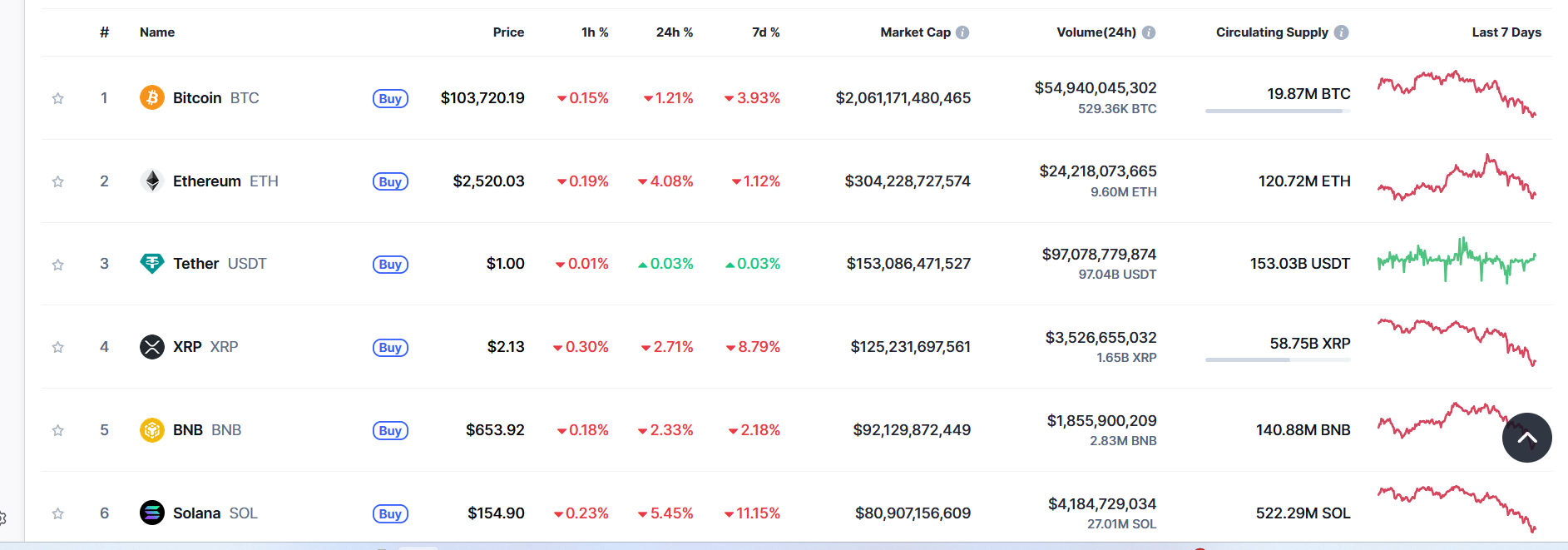Sort the table by rank # column
The width and height of the screenshot is (1568, 550).
pos(104,32)
